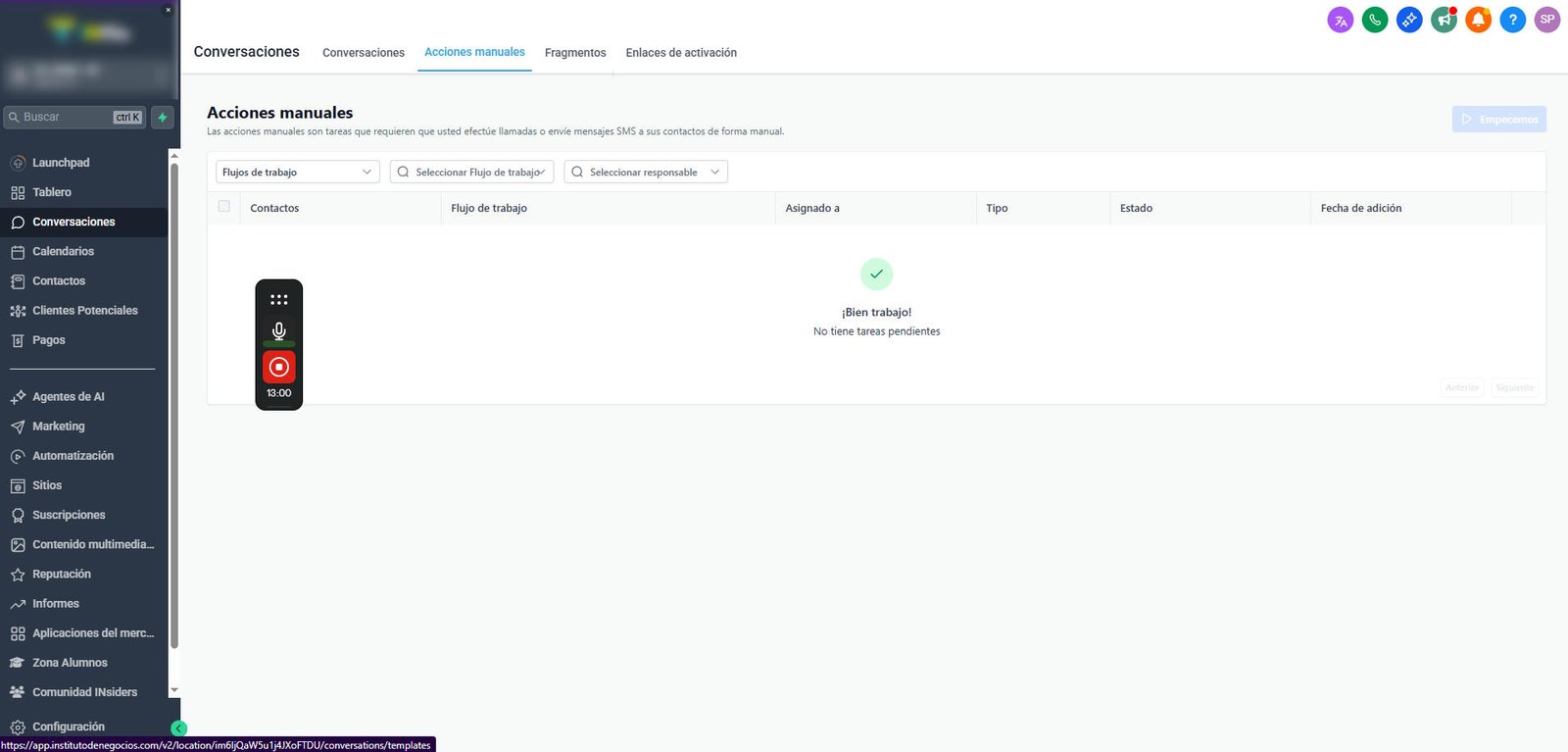Image resolution: width=1568 pixels, height=752 pixels.
Task: Open the orange notifications bell
Action: (x=1478, y=20)
